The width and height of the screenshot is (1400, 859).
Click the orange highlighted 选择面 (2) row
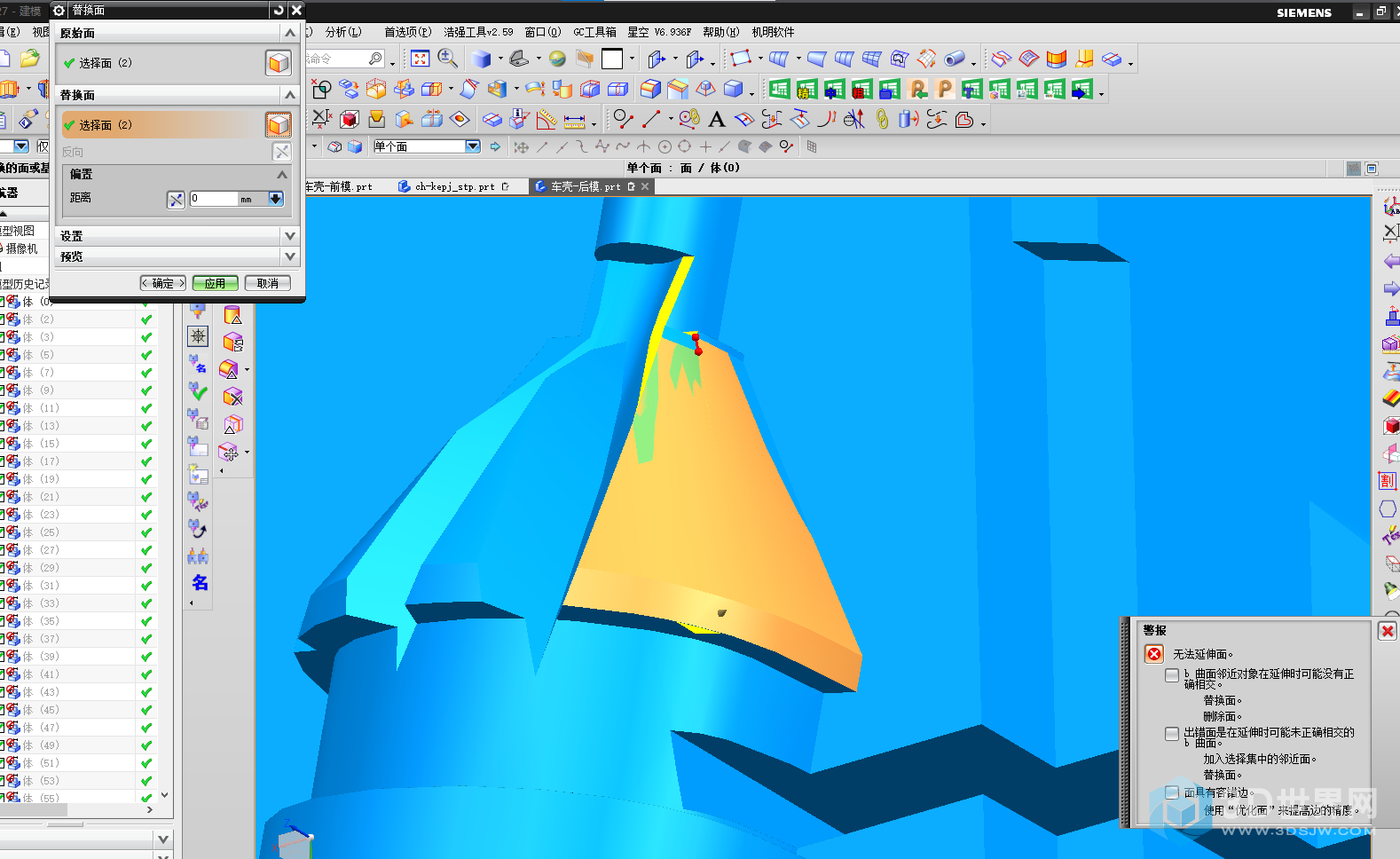[161, 125]
